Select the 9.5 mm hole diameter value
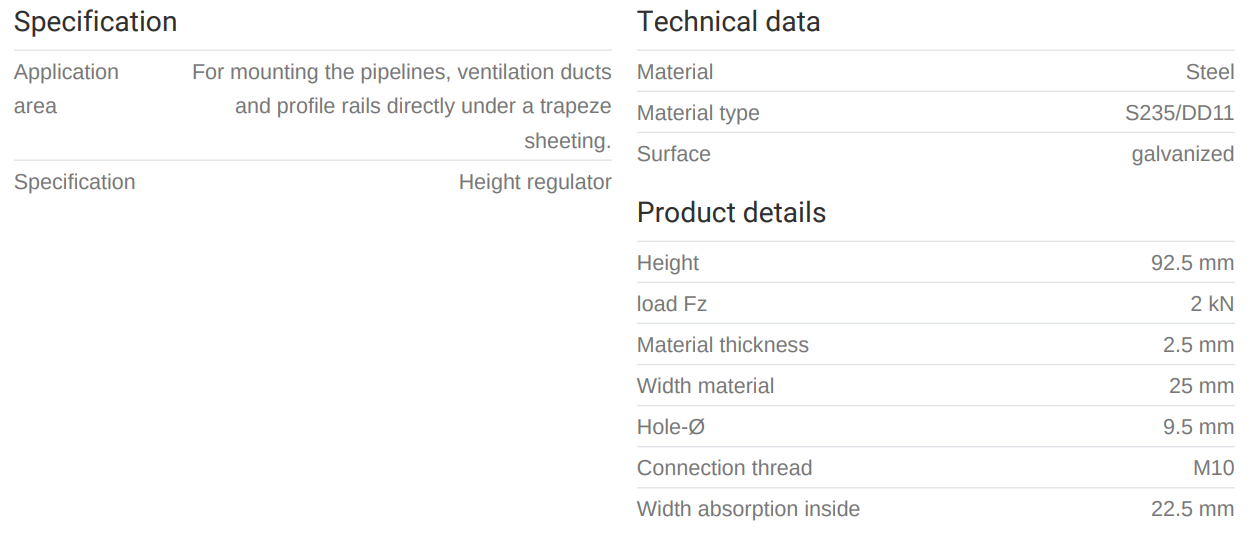The width and height of the screenshot is (1252, 533). [1198, 427]
